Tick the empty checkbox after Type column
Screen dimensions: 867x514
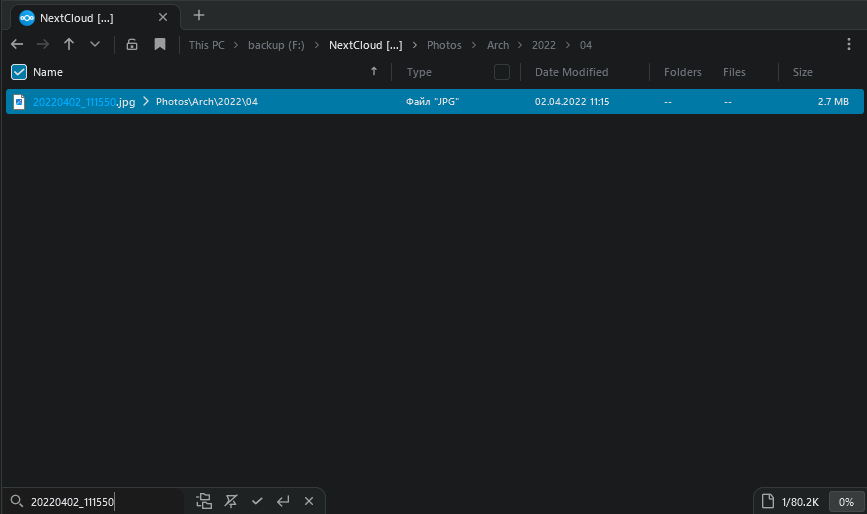[x=502, y=72]
